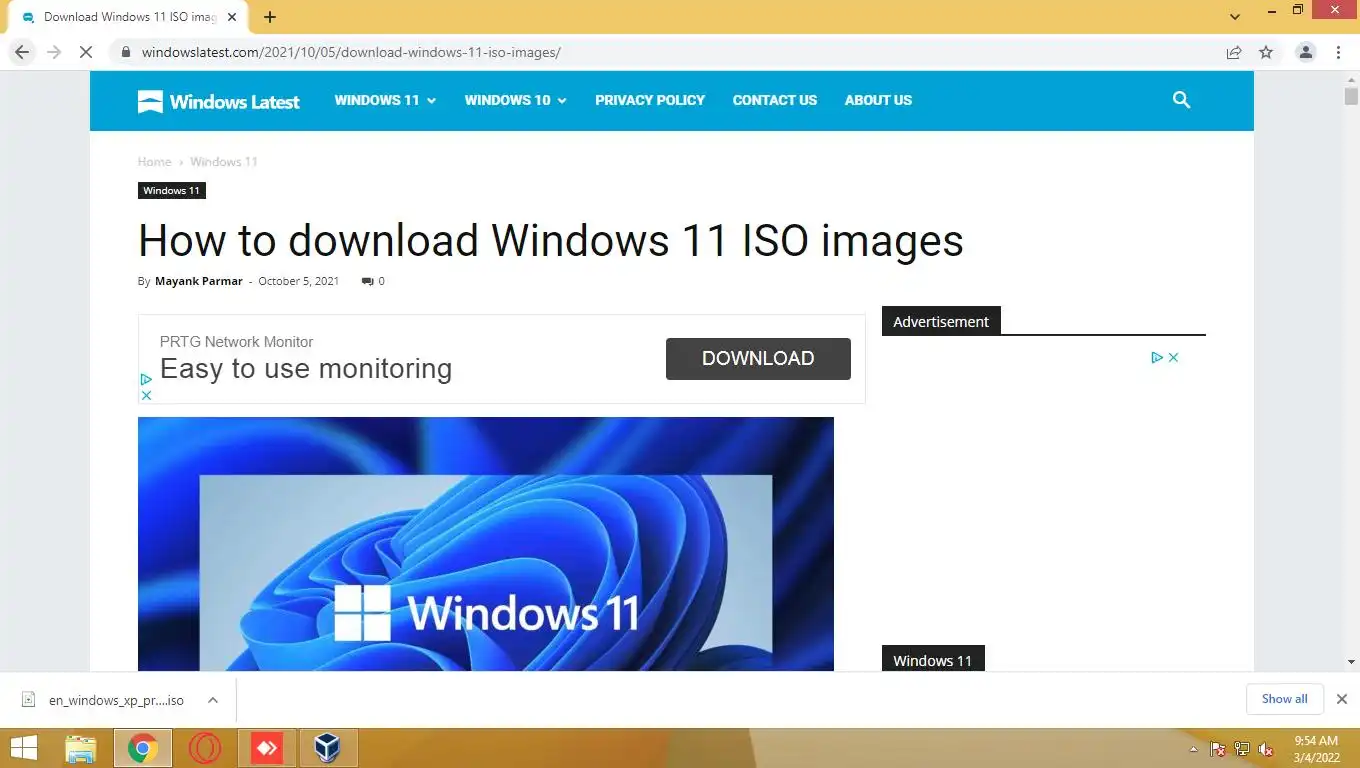Click Show all downloads button
Screen dimensions: 1360x768
click(x=1285, y=699)
